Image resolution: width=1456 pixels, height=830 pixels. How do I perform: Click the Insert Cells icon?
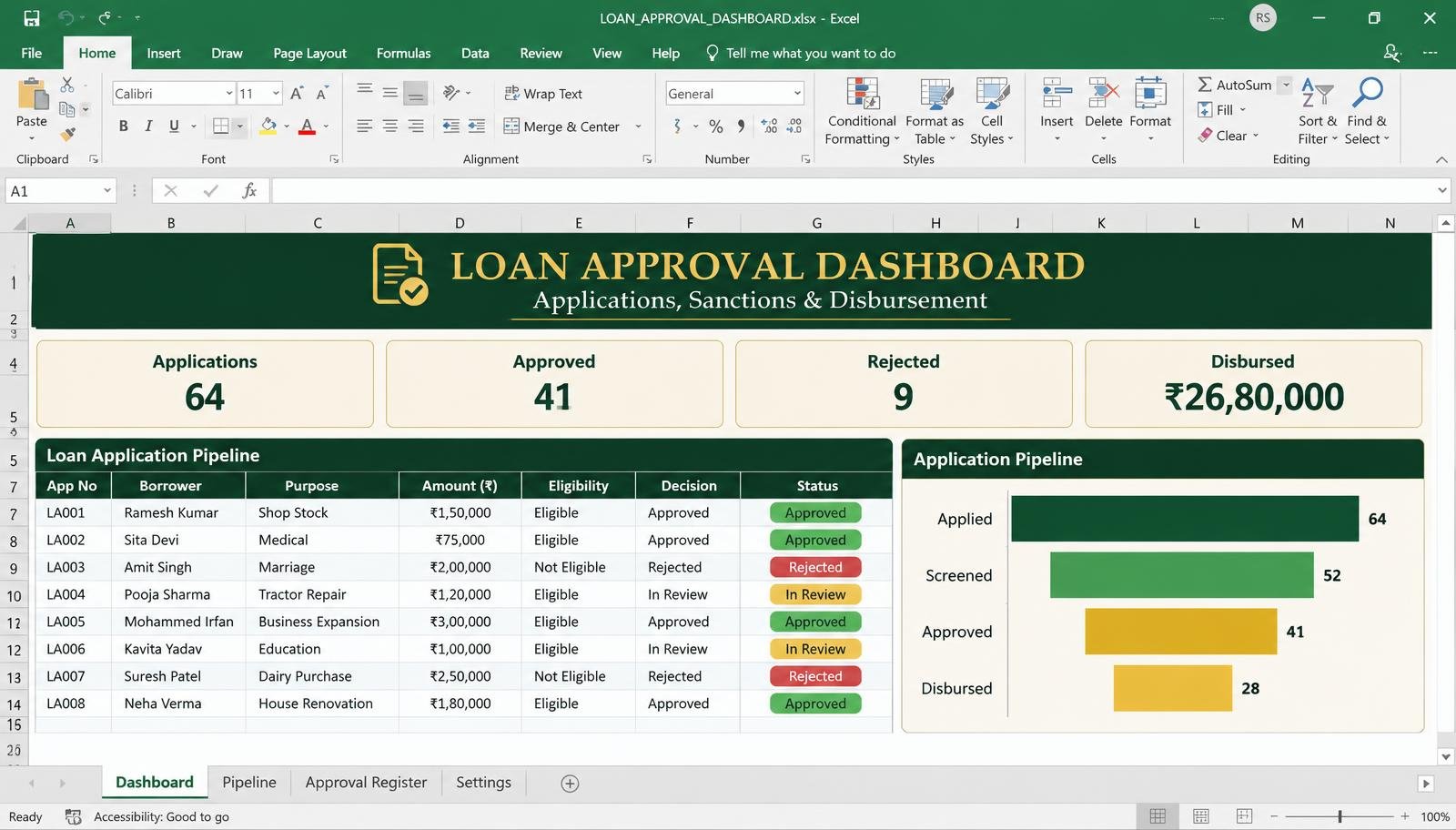tap(1057, 93)
